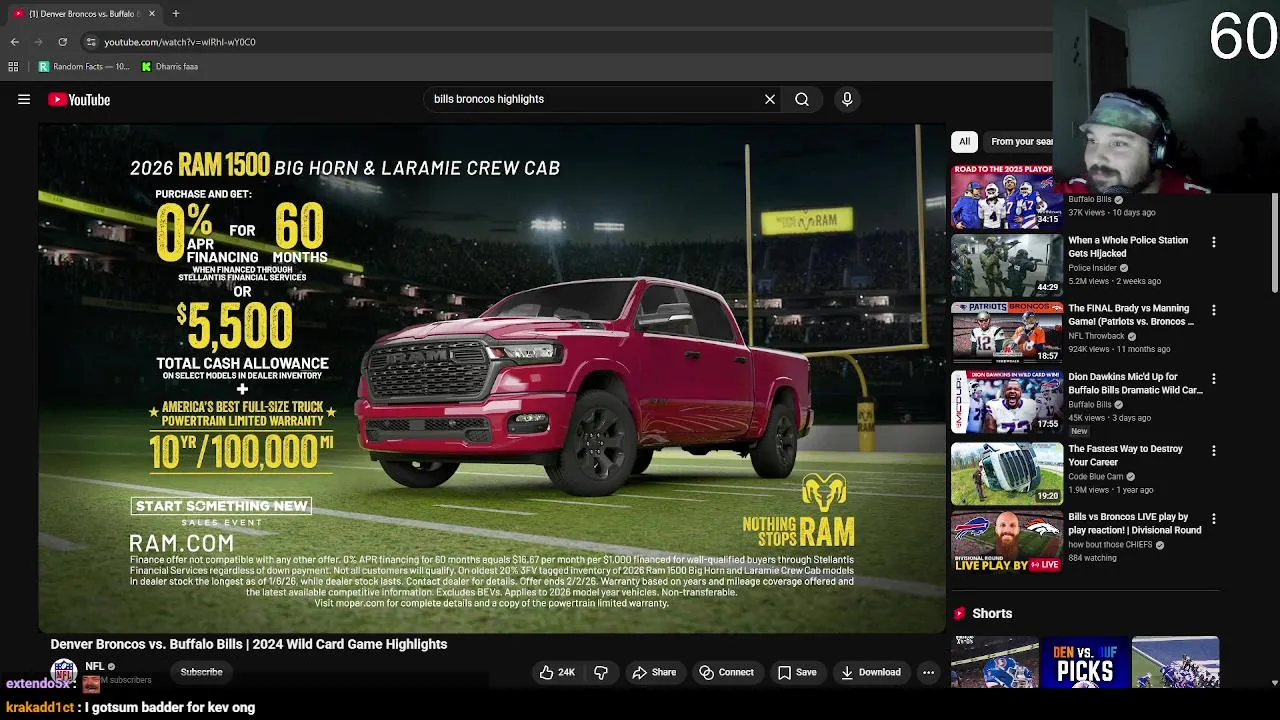The width and height of the screenshot is (1280, 720).
Task: Open the NFL channel name link
Action: (x=94, y=666)
